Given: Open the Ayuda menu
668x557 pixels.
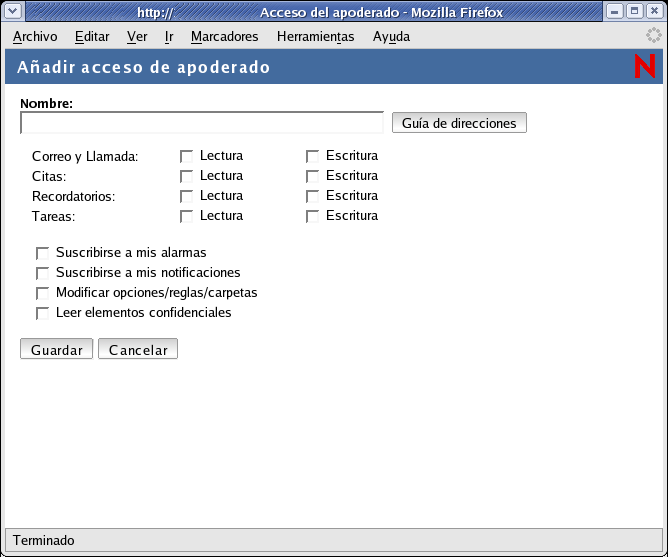Looking at the screenshot, I should coord(391,36).
